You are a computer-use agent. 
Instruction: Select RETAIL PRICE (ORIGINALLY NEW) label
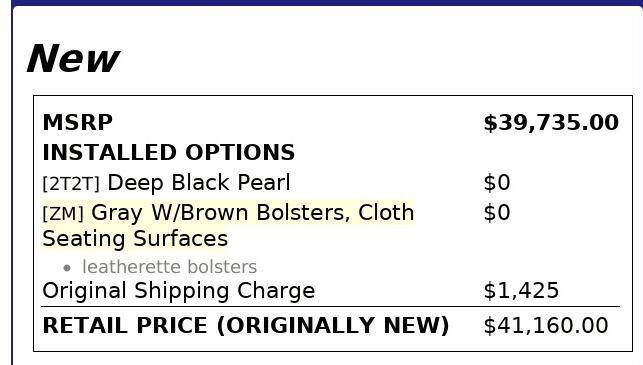click(x=246, y=326)
